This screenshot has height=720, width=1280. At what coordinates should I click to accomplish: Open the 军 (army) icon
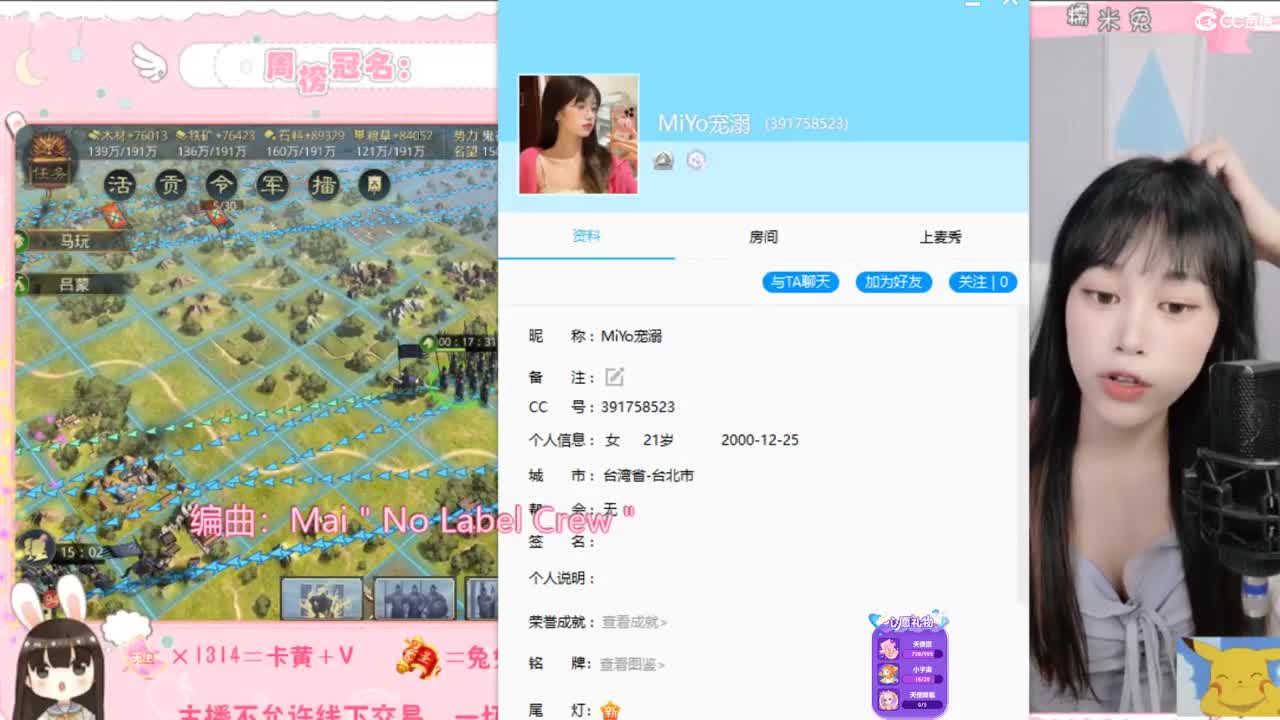tap(273, 185)
